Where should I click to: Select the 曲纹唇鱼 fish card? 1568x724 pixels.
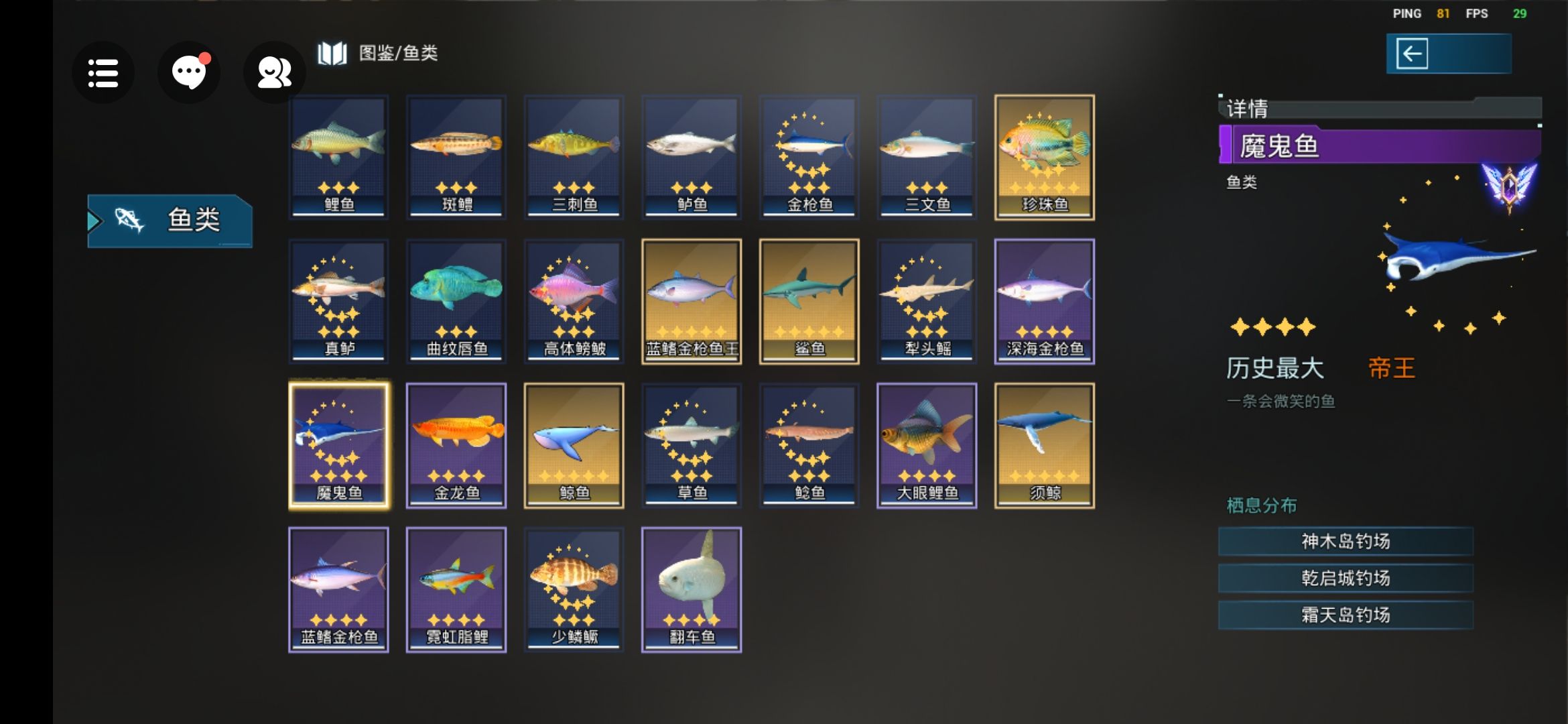pos(456,302)
